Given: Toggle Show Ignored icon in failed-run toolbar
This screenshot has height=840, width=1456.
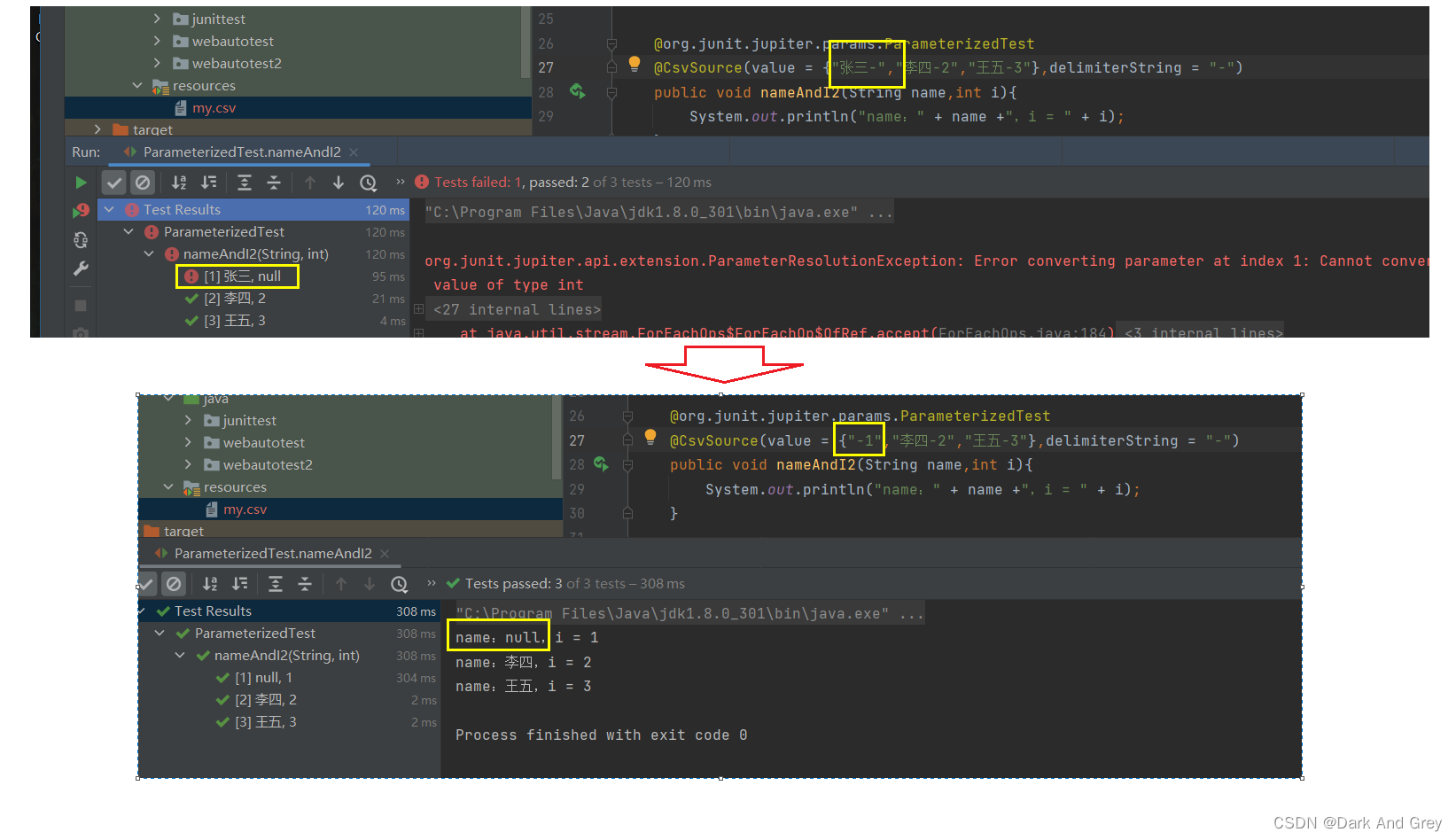Looking at the screenshot, I should tap(143, 183).
